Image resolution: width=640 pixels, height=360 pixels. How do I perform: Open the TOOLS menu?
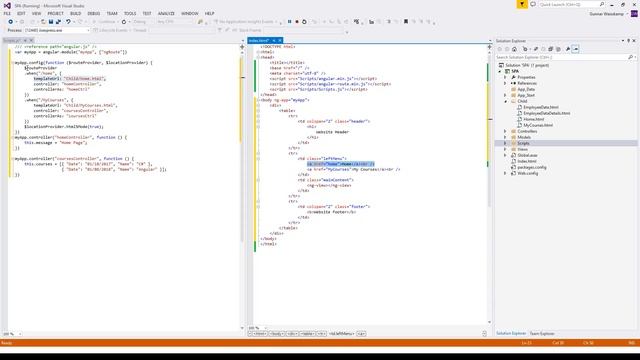coord(130,13)
